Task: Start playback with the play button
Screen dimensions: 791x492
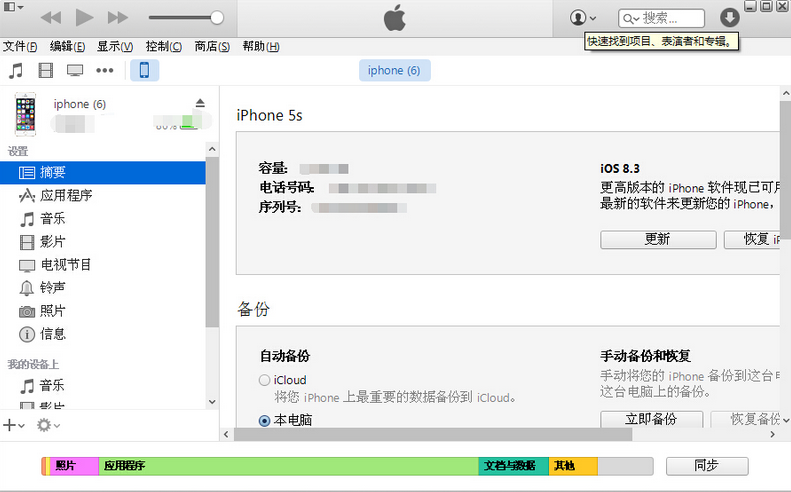Action: (x=84, y=18)
